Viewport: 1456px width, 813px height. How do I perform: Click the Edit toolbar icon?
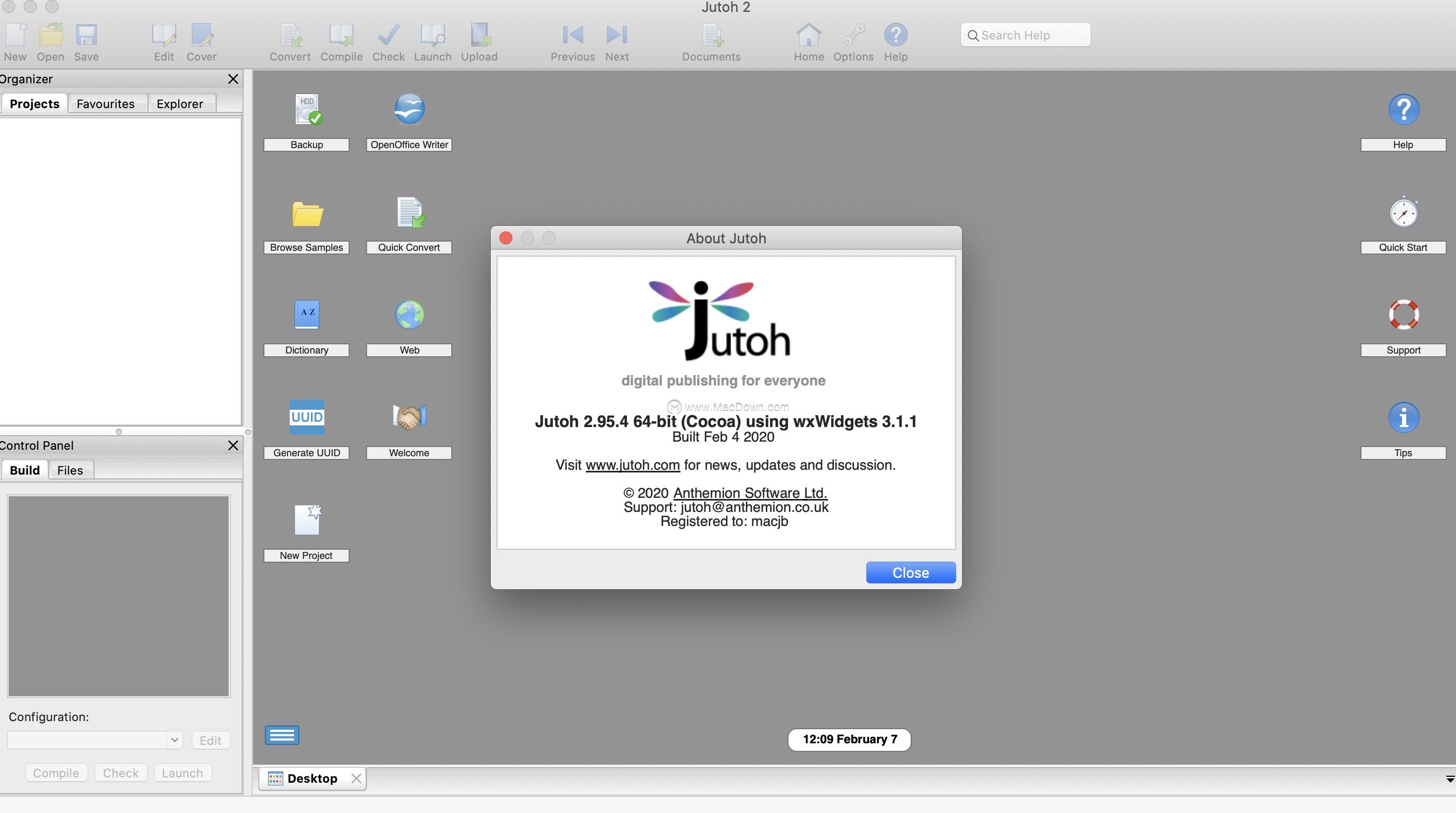point(164,35)
